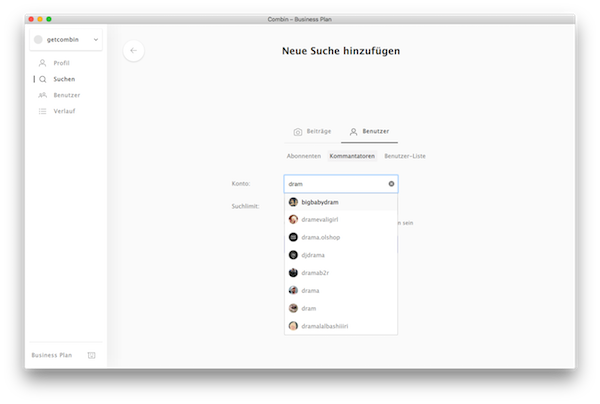This screenshot has width=600, height=404.
Task: Choose drama.olshop from suggestions
Action: click(x=341, y=237)
